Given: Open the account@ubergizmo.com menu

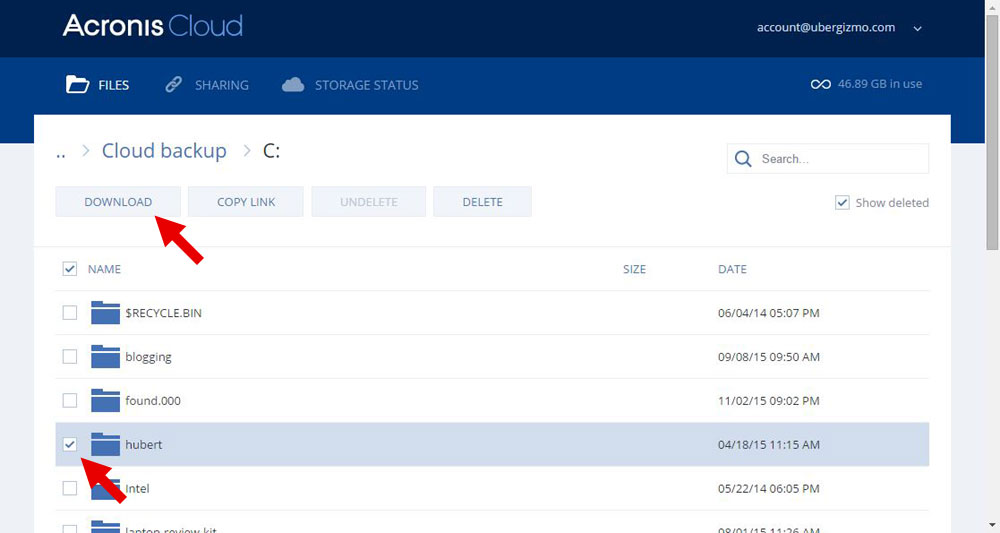Looking at the screenshot, I should coord(826,27).
